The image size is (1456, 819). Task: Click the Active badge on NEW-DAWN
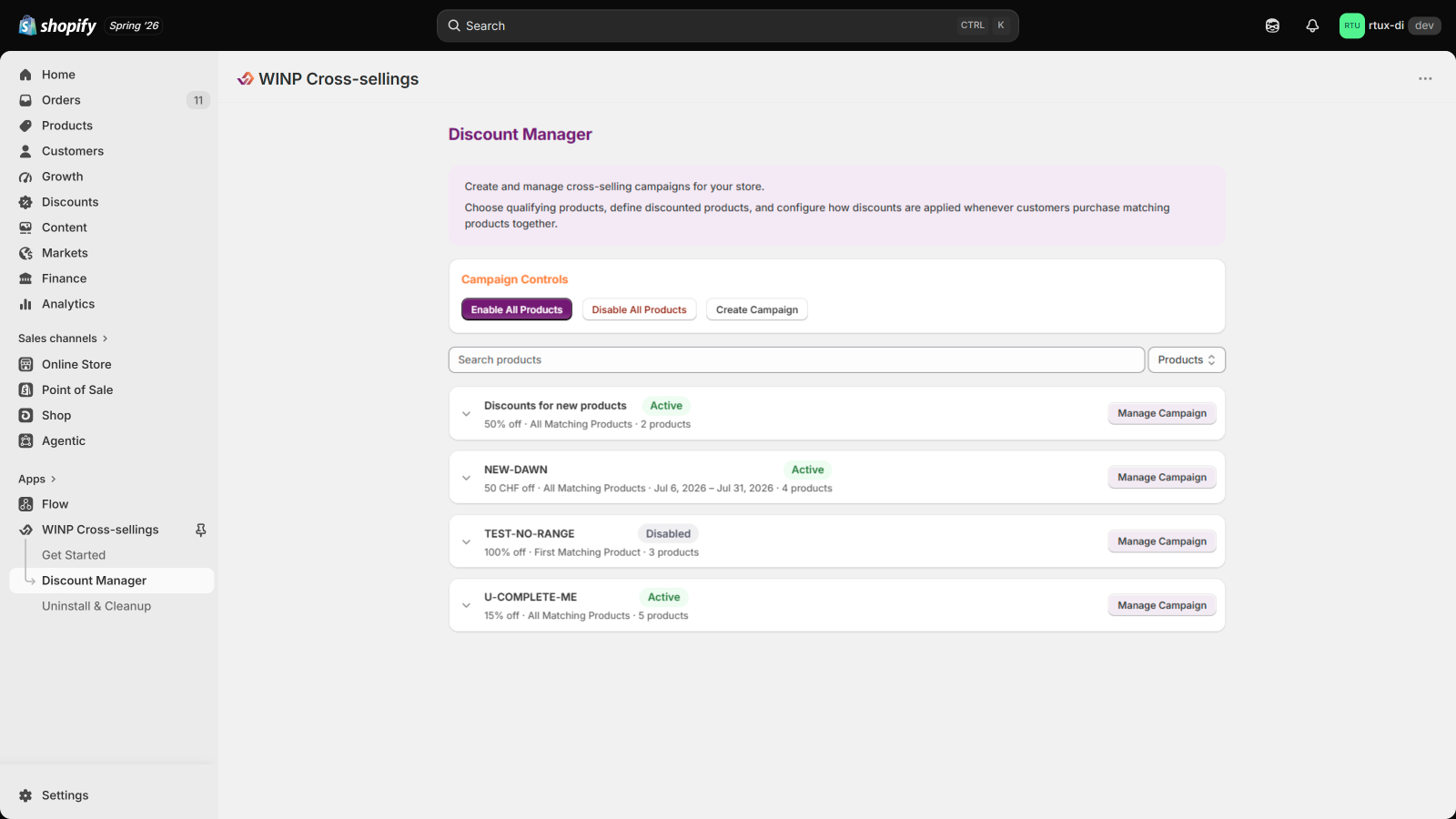pos(808,470)
